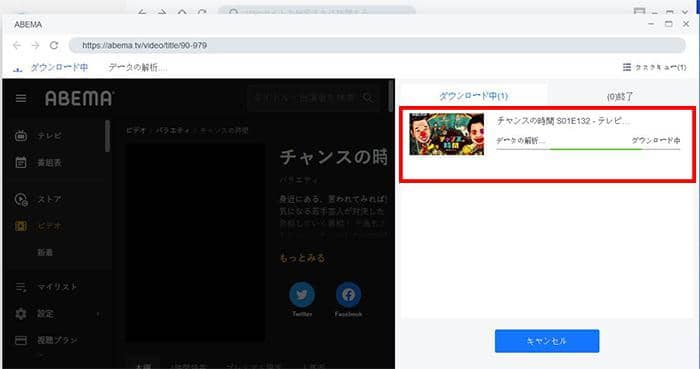This screenshot has width=700, height=369.
Task: Minimize the ABEMA window
Action: click(651, 24)
